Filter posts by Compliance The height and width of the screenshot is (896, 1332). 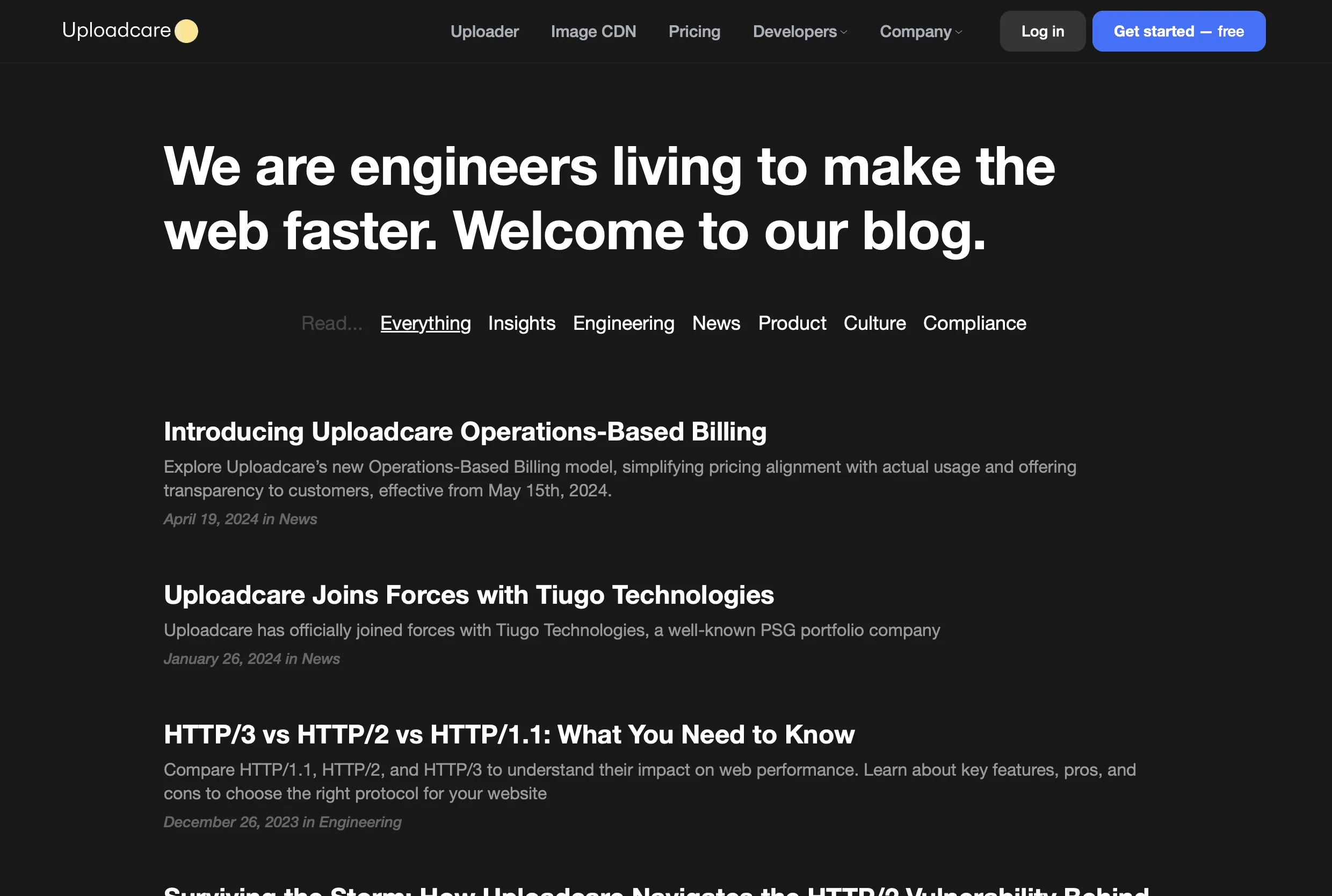974,323
